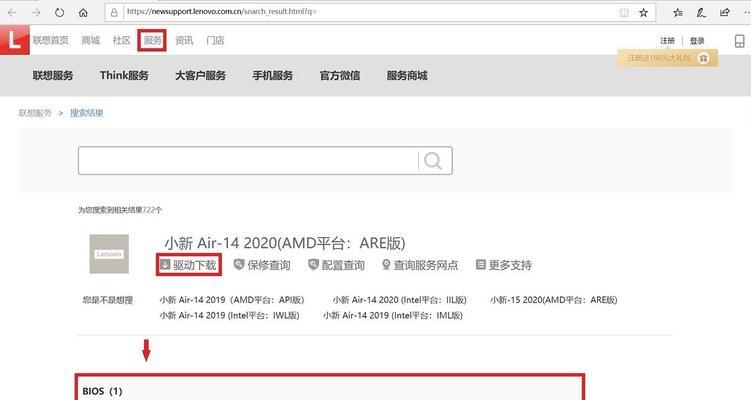Screen dimensions: 751x400
Task: Click the 您是不是想搜 label
Action: (x=108, y=300)
